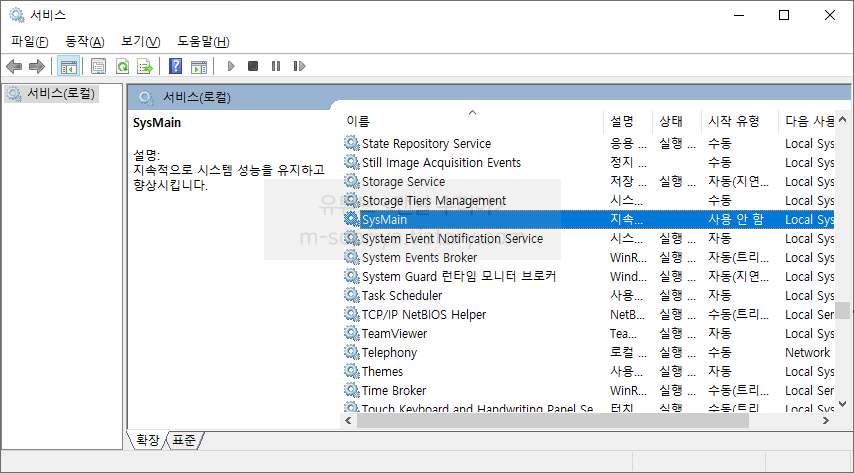Click the vertical scrollbar up arrow
The width and height of the screenshot is (854, 473).
click(843, 119)
